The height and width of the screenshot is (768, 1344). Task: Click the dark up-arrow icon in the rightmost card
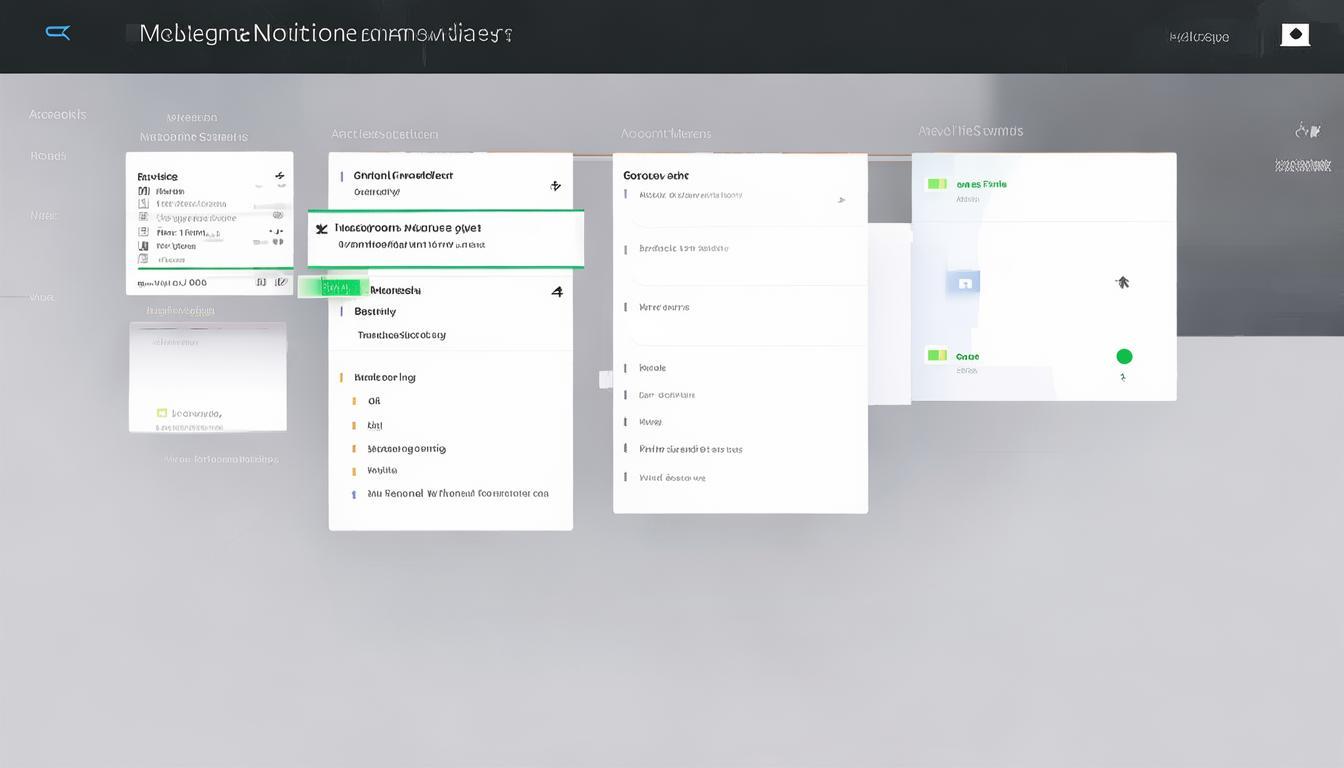tap(1122, 282)
